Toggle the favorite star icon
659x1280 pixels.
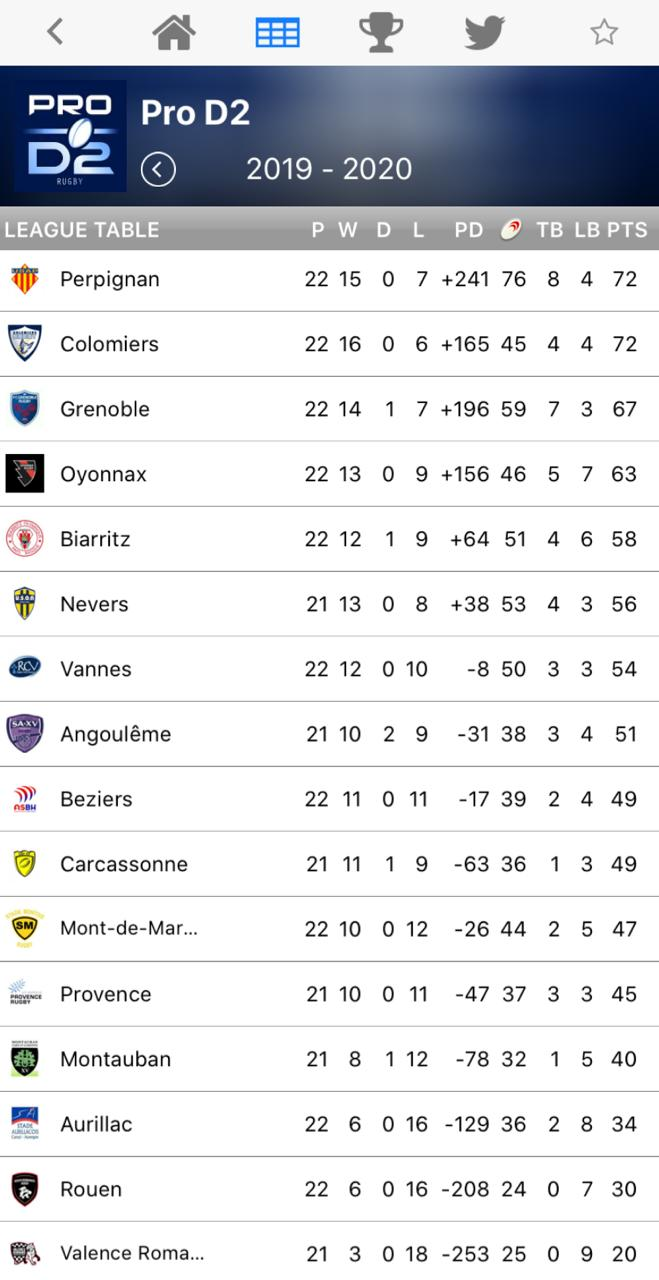click(603, 32)
